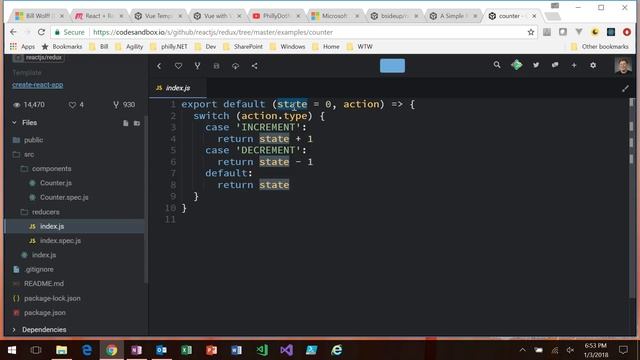Open the SharePoint bookmarks folder

point(243,47)
